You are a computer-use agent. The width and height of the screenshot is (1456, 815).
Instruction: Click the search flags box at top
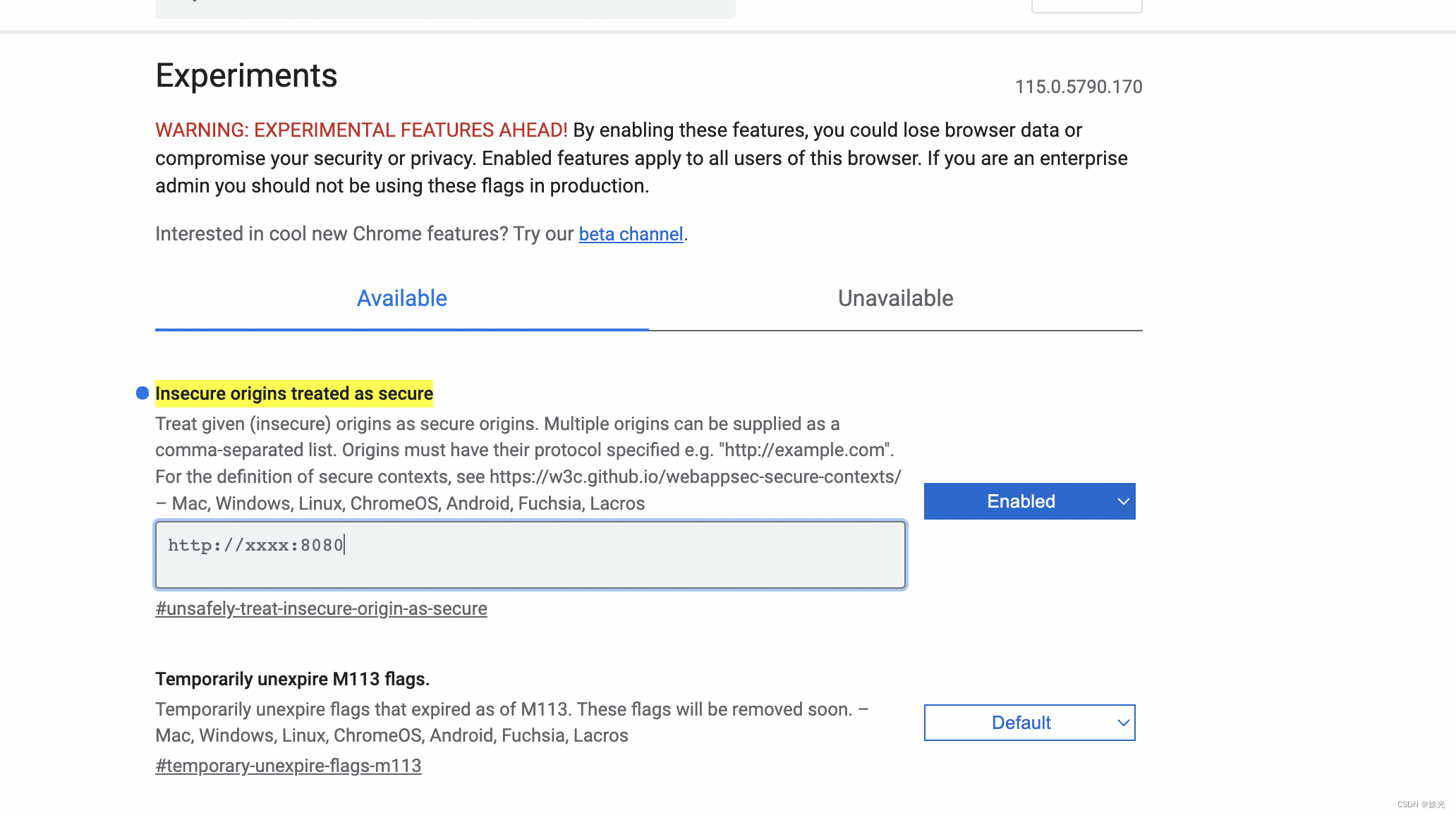444,7
